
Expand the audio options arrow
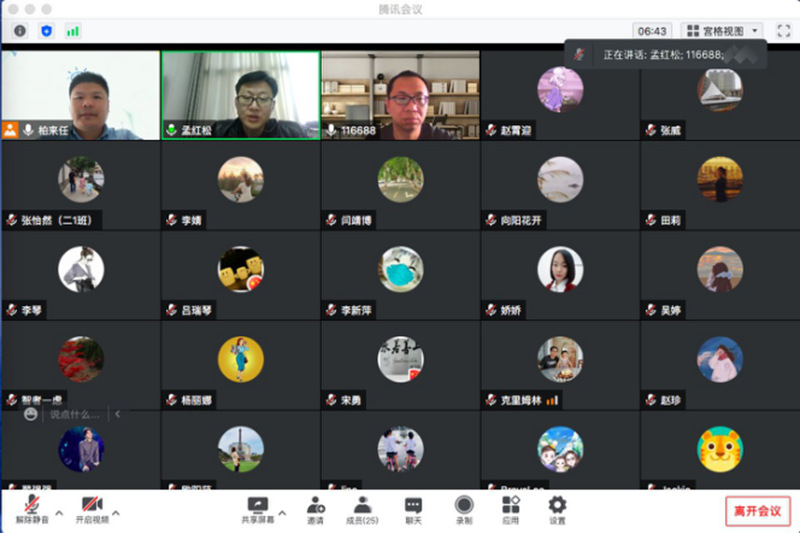click(59, 513)
